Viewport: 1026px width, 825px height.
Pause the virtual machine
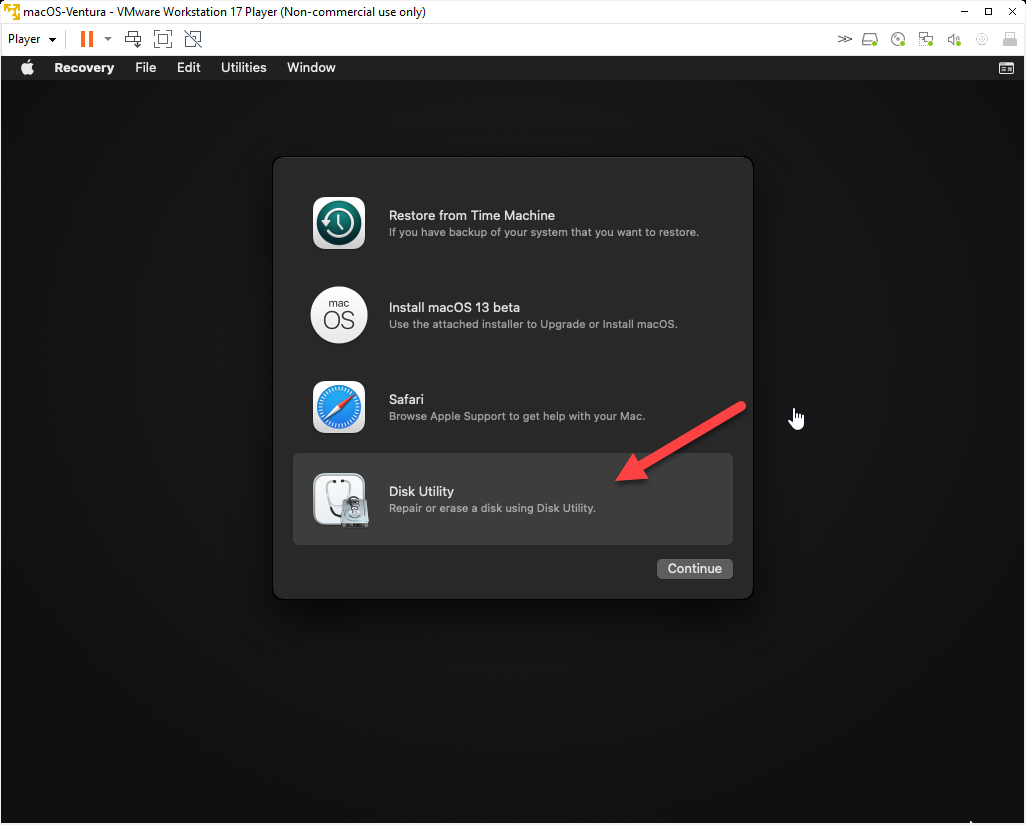point(87,39)
